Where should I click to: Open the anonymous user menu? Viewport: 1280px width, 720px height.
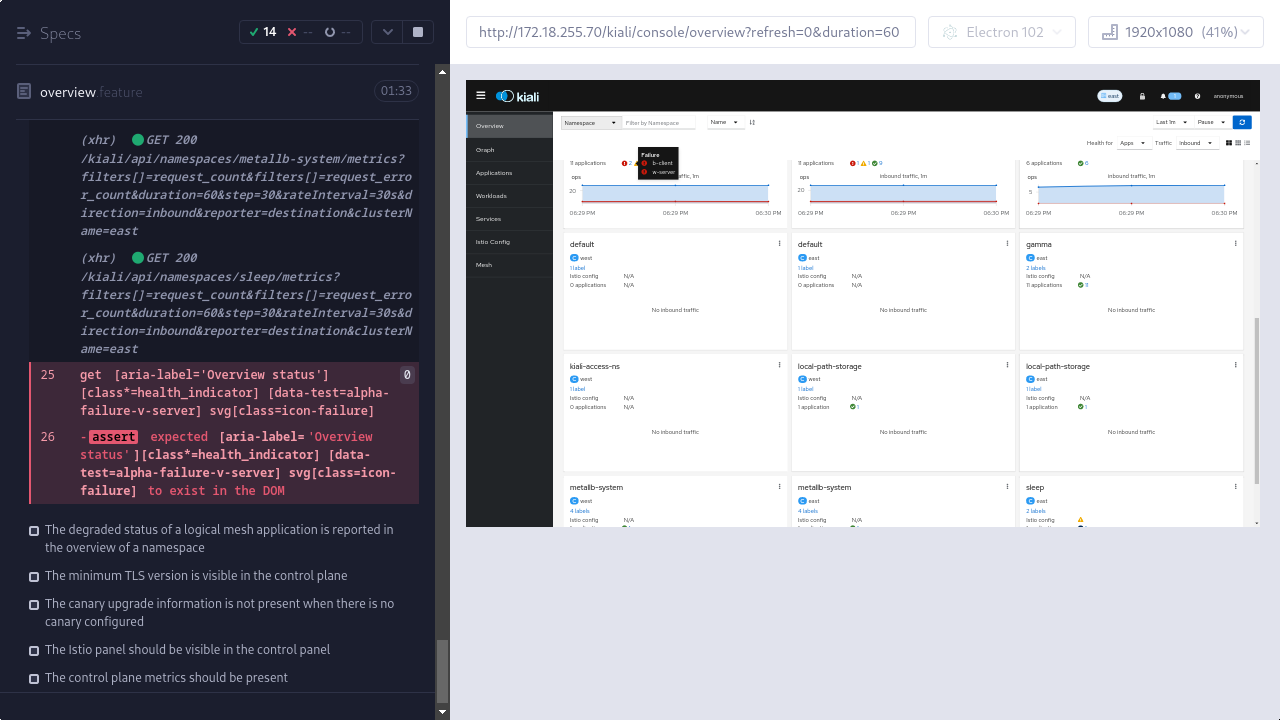[1228, 96]
